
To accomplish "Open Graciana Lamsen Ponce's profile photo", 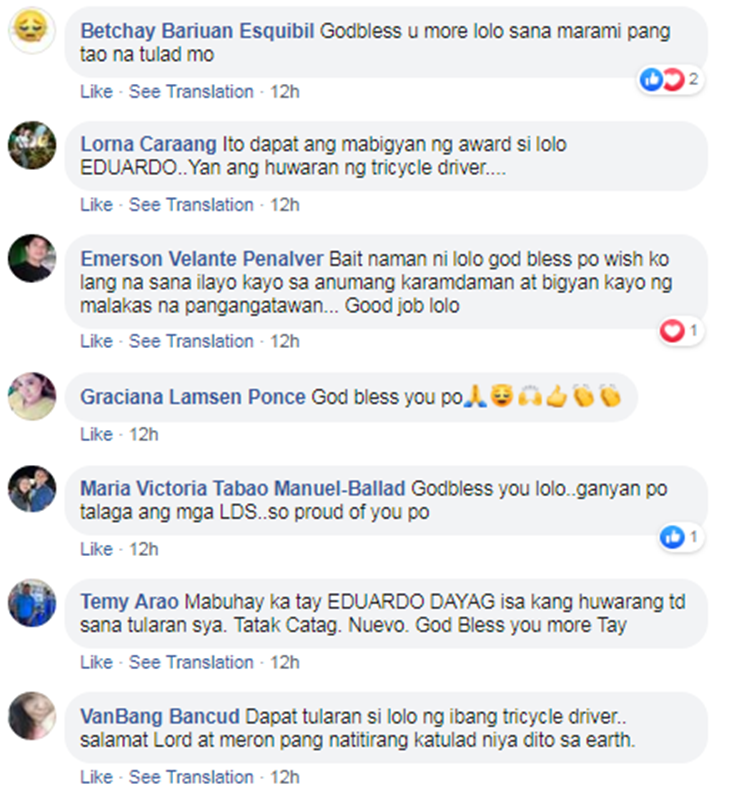I will click(x=32, y=396).
